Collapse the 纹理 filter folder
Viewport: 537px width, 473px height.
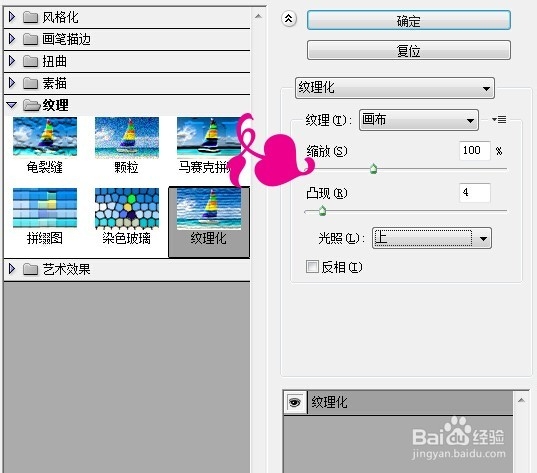point(12,105)
